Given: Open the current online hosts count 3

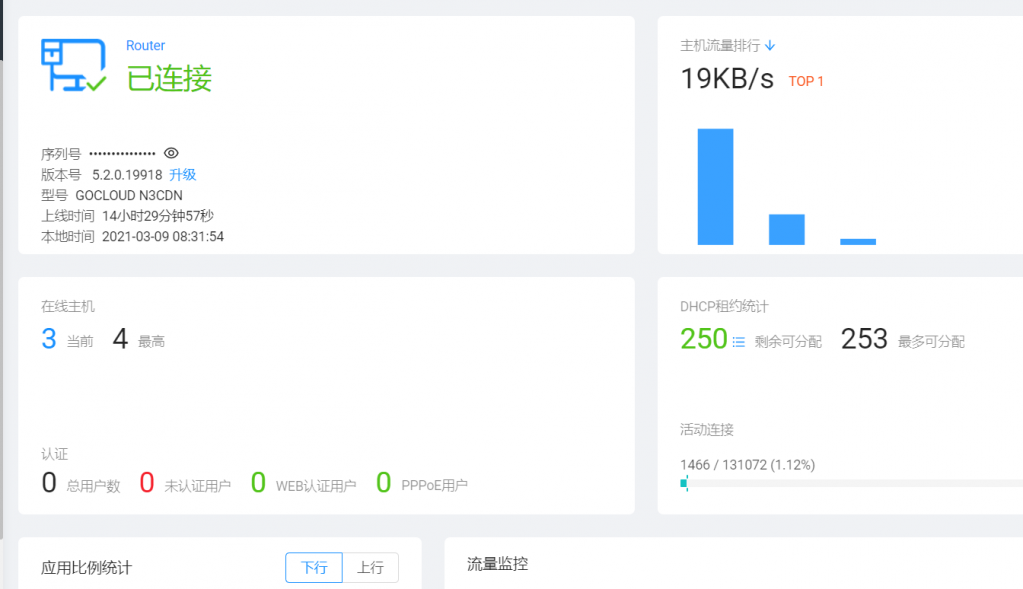Looking at the screenshot, I should point(49,339).
